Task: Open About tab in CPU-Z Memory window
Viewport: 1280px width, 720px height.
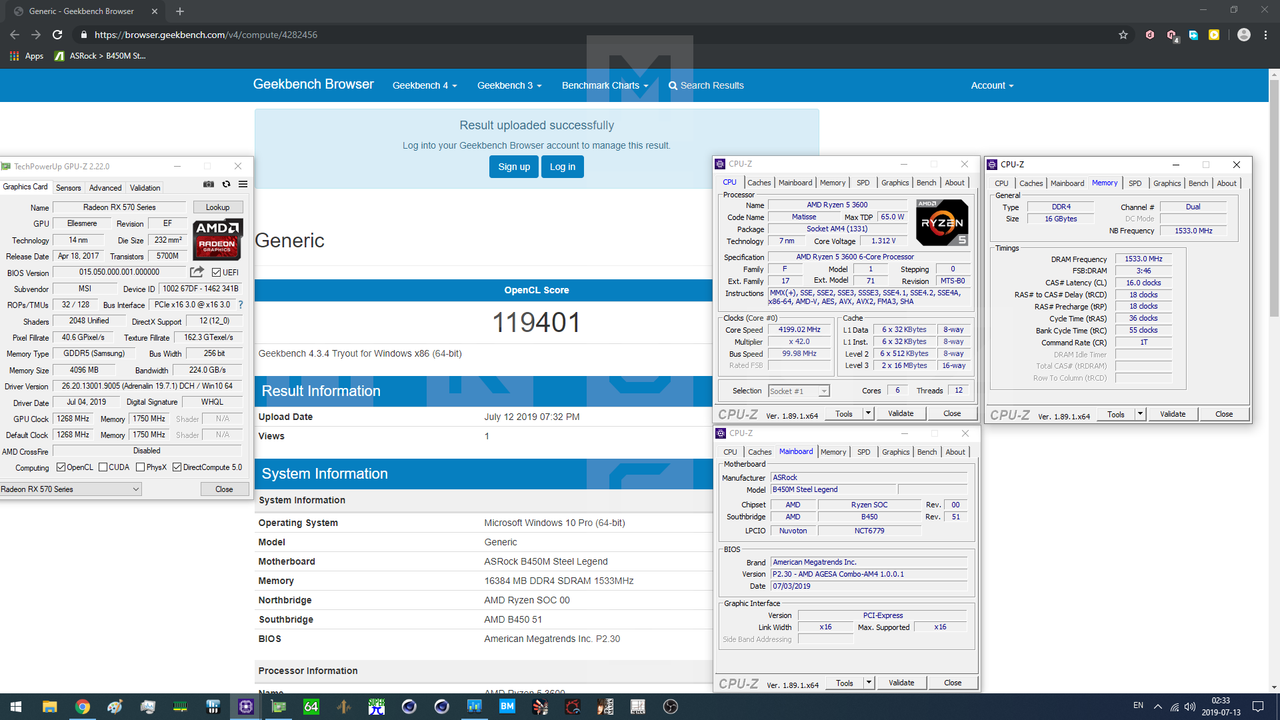Action: pos(1227,183)
